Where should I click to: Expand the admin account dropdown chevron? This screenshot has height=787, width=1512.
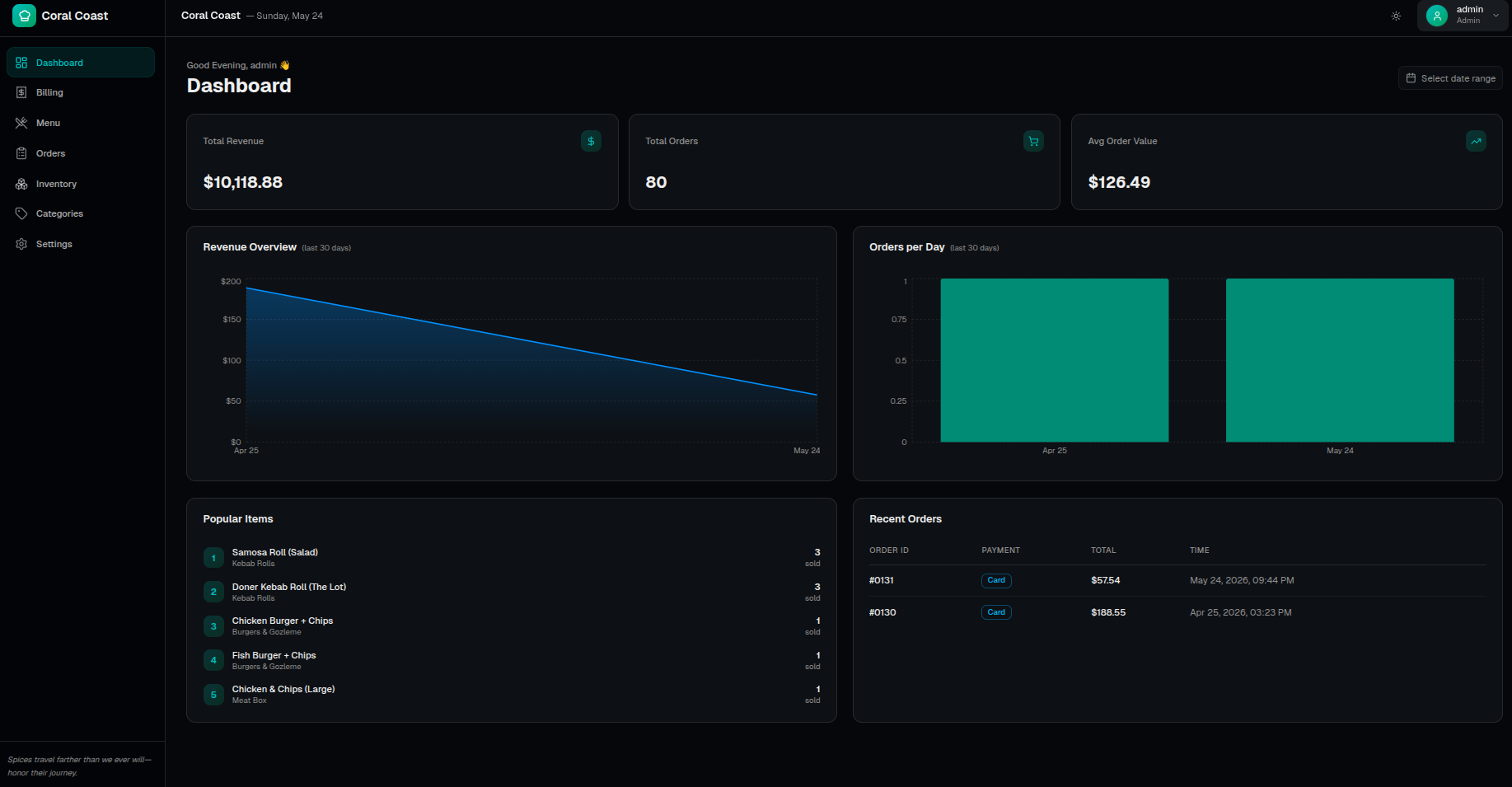tap(1496, 16)
